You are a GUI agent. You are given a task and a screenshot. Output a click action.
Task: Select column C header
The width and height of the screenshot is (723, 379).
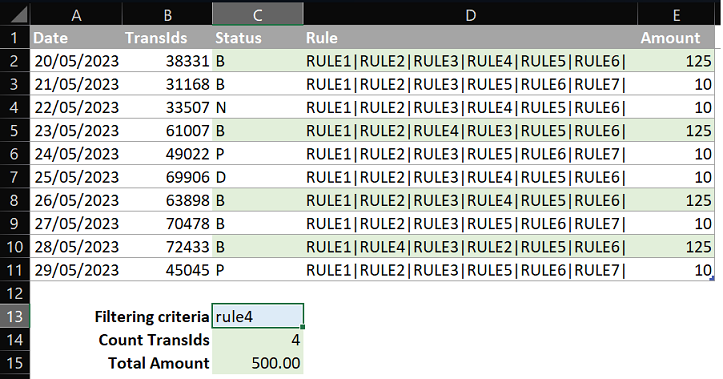[258, 15]
